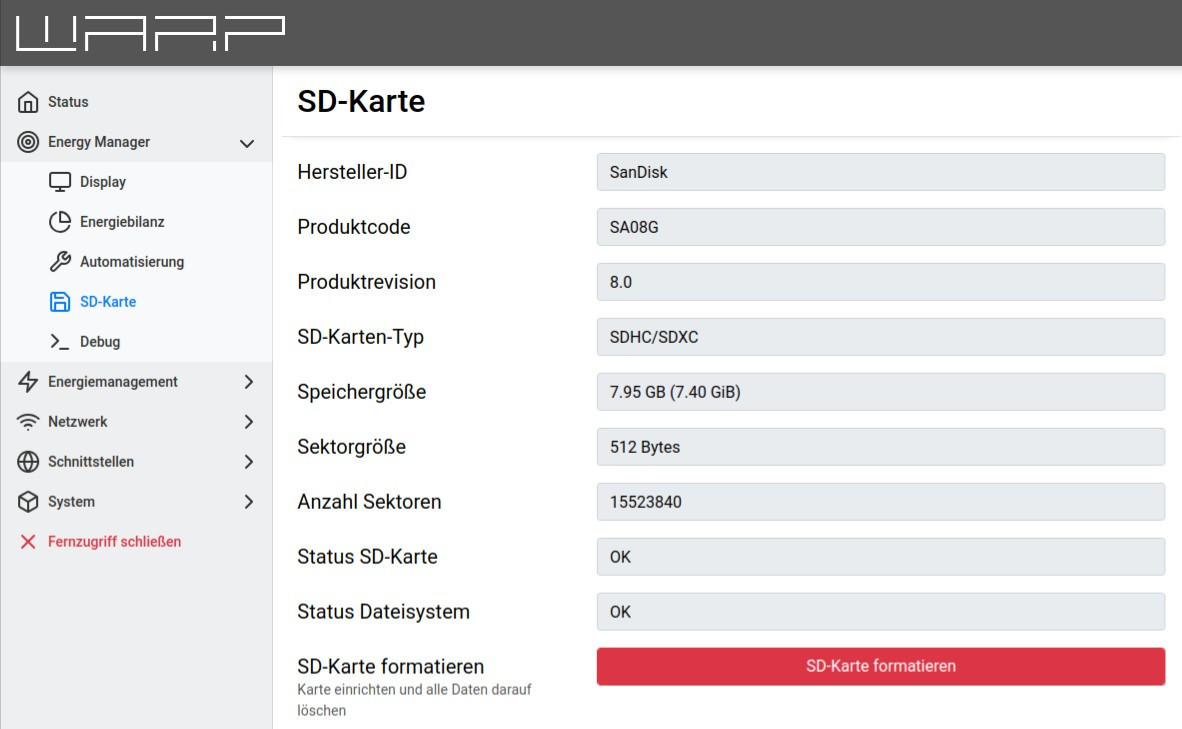Collapse the Energy Manager section chevron
Image resolution: width=1182 pixels, height=729 pixels.
(x=247, y=143)
